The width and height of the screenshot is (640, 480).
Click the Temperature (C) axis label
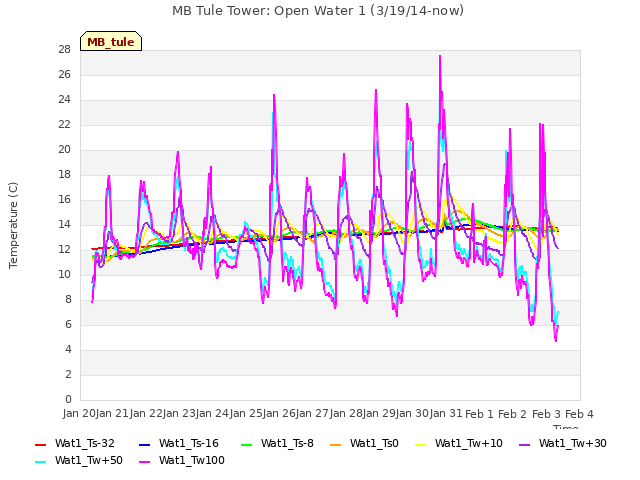click(x=13, y=225)
